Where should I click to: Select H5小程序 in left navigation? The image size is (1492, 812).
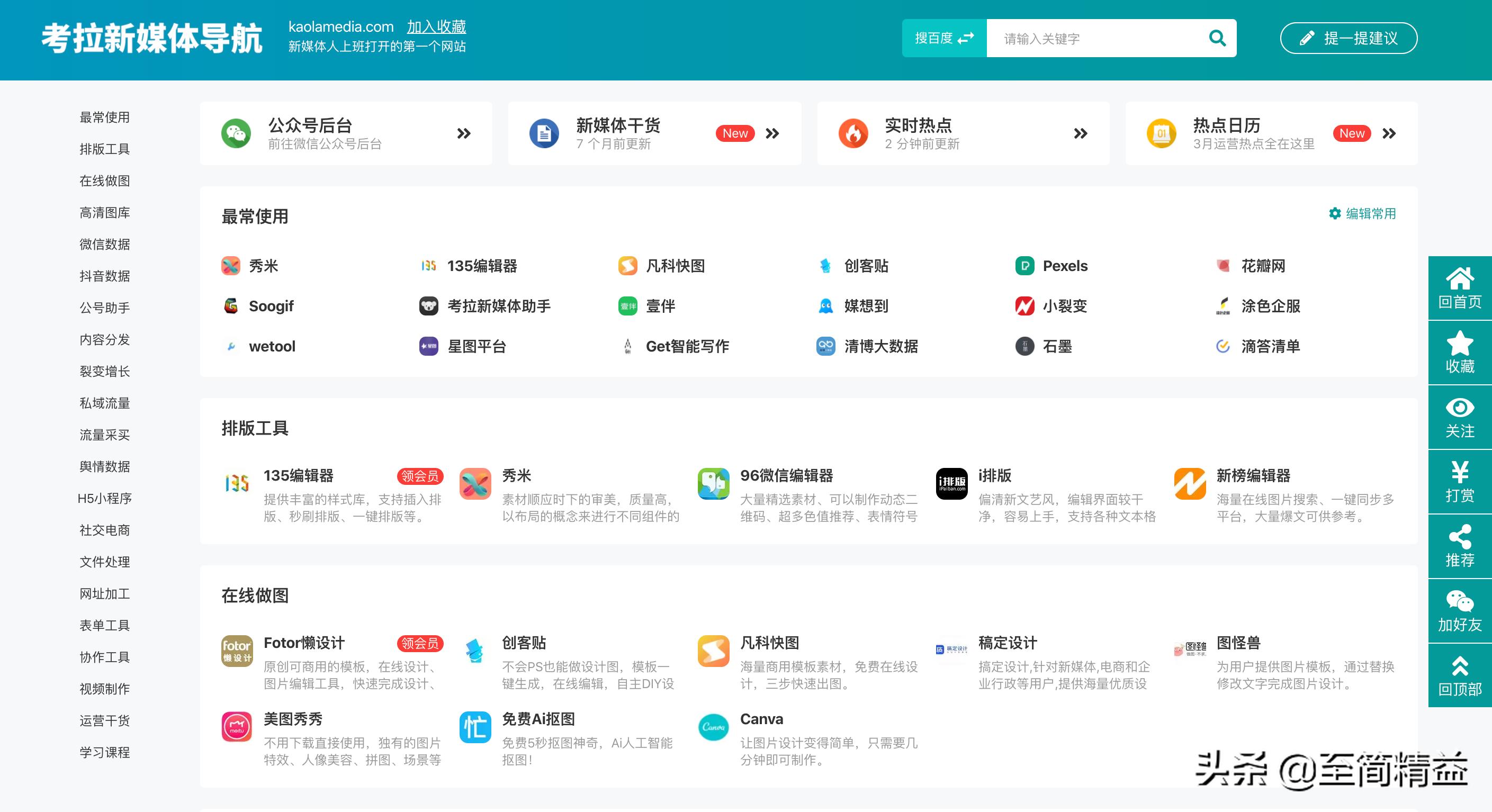click(104, 499)
